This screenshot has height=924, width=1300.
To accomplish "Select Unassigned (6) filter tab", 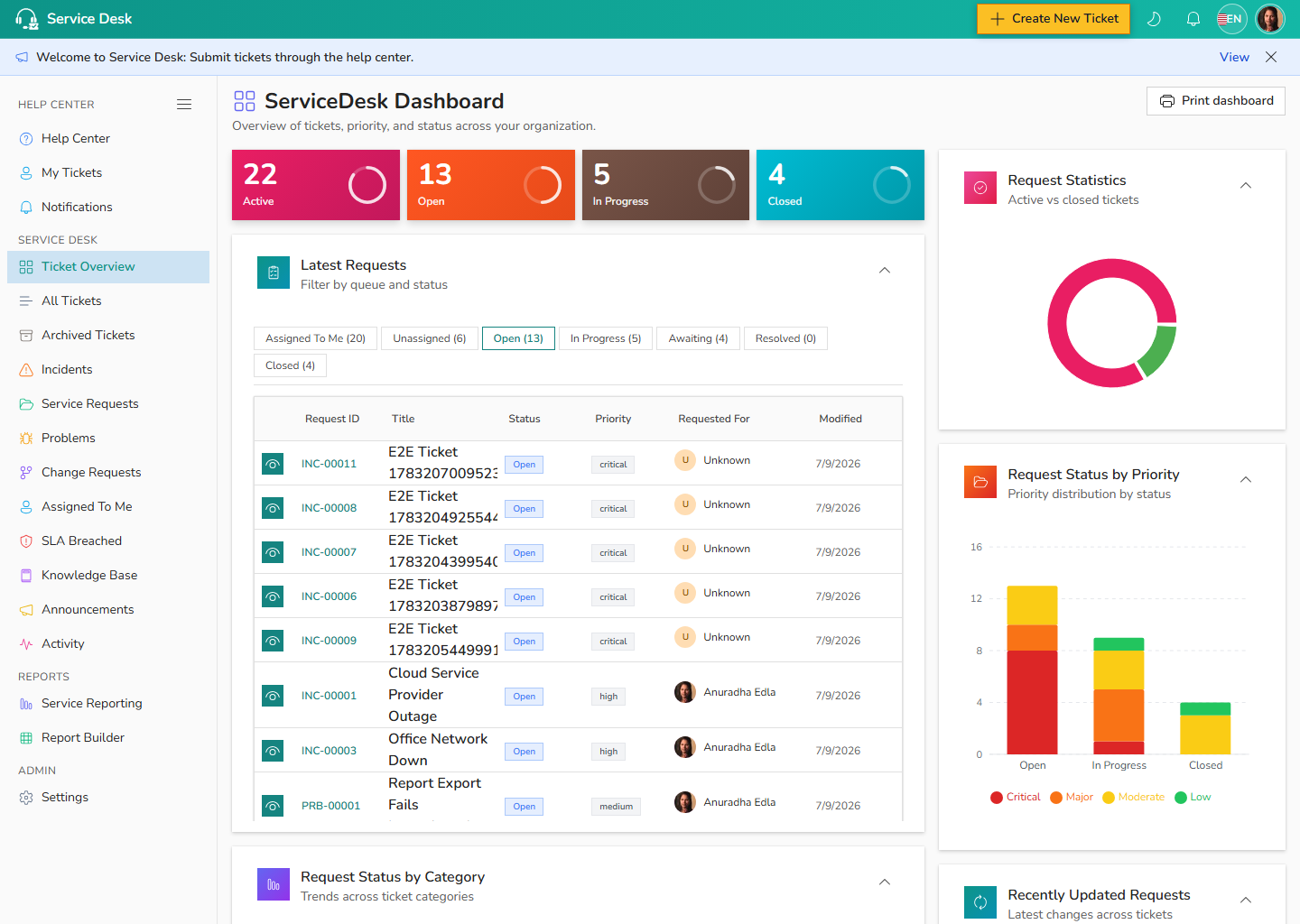I will coord(430,338).
